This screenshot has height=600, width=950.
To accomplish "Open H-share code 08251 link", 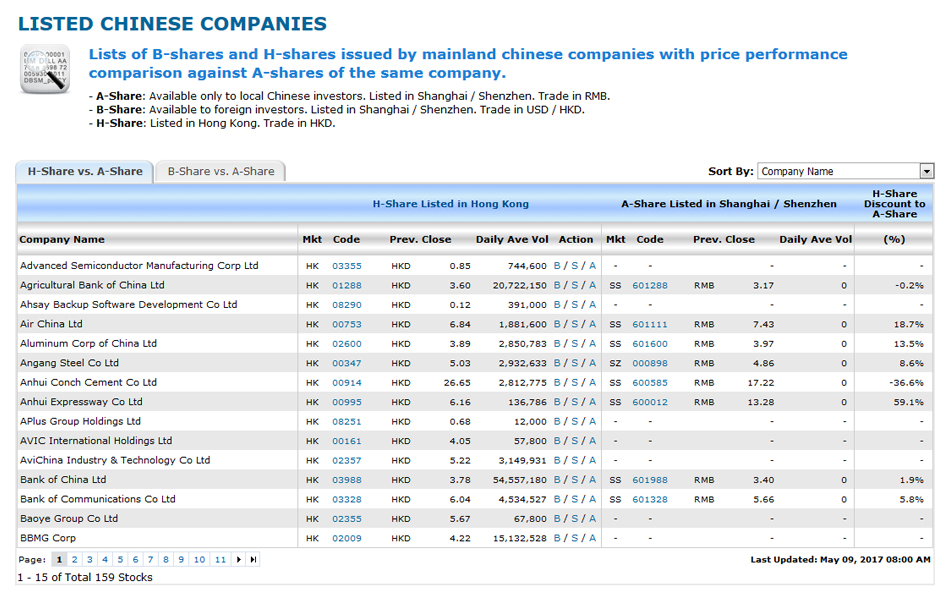I will click(x=347, y=421).
